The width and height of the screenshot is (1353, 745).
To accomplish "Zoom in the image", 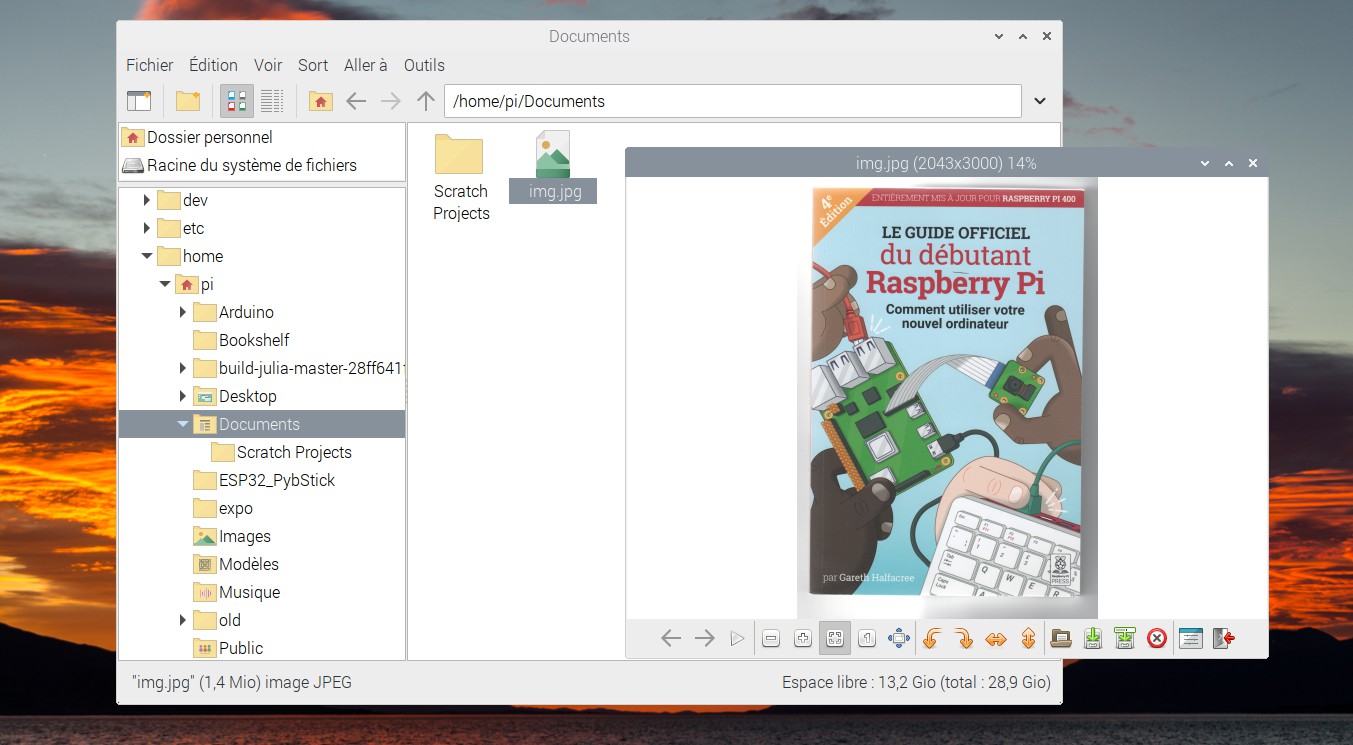I will (802, 638).
